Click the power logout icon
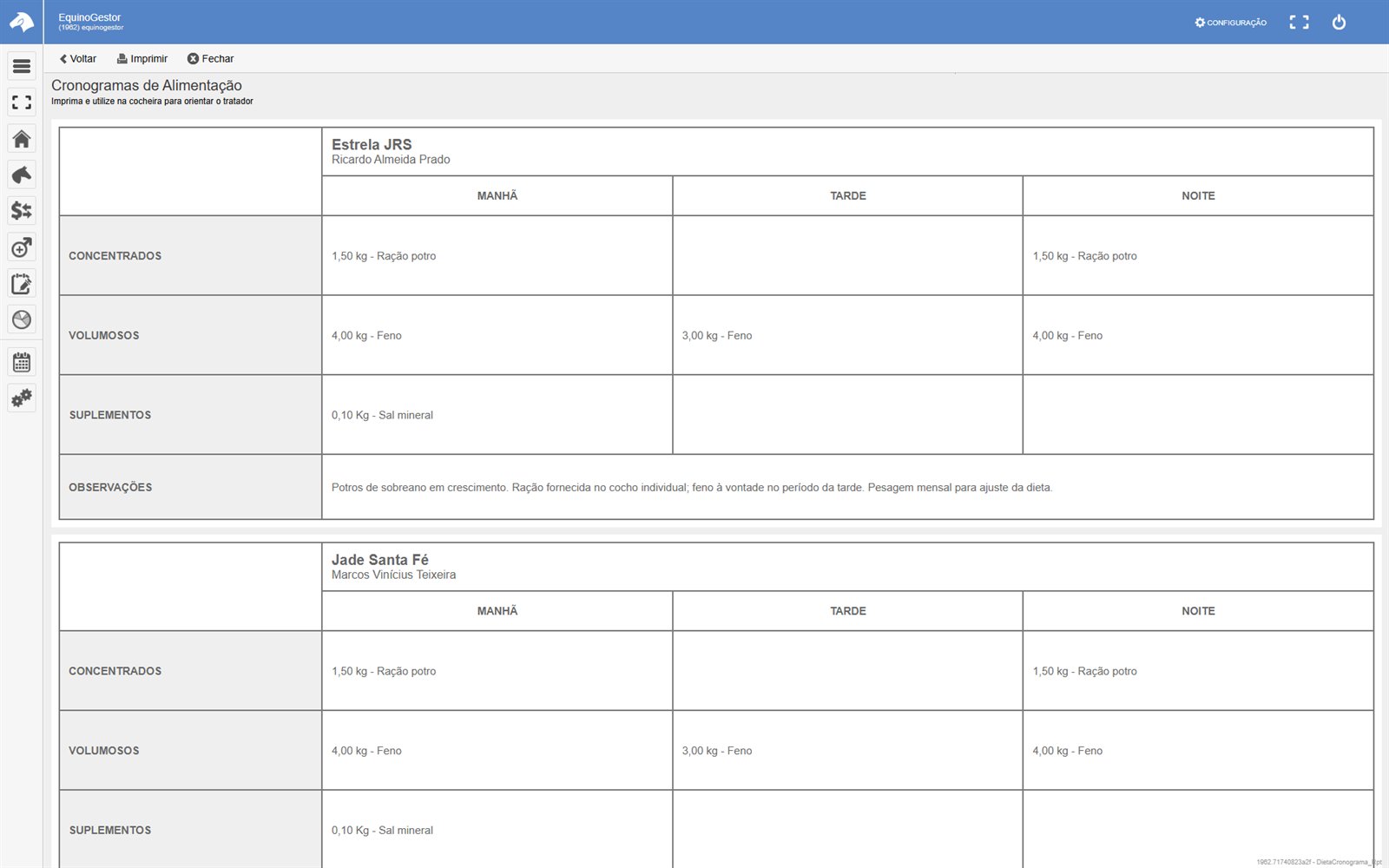The image size is (1389, 868). coord(1339,23)
